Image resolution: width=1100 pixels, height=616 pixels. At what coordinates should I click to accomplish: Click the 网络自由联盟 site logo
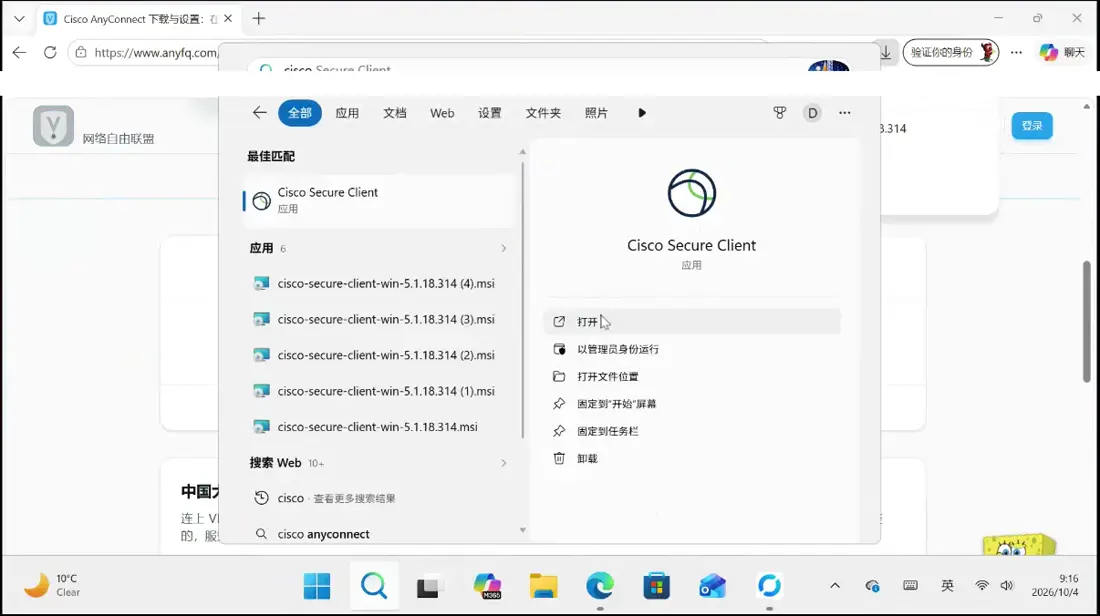[53, 126]
